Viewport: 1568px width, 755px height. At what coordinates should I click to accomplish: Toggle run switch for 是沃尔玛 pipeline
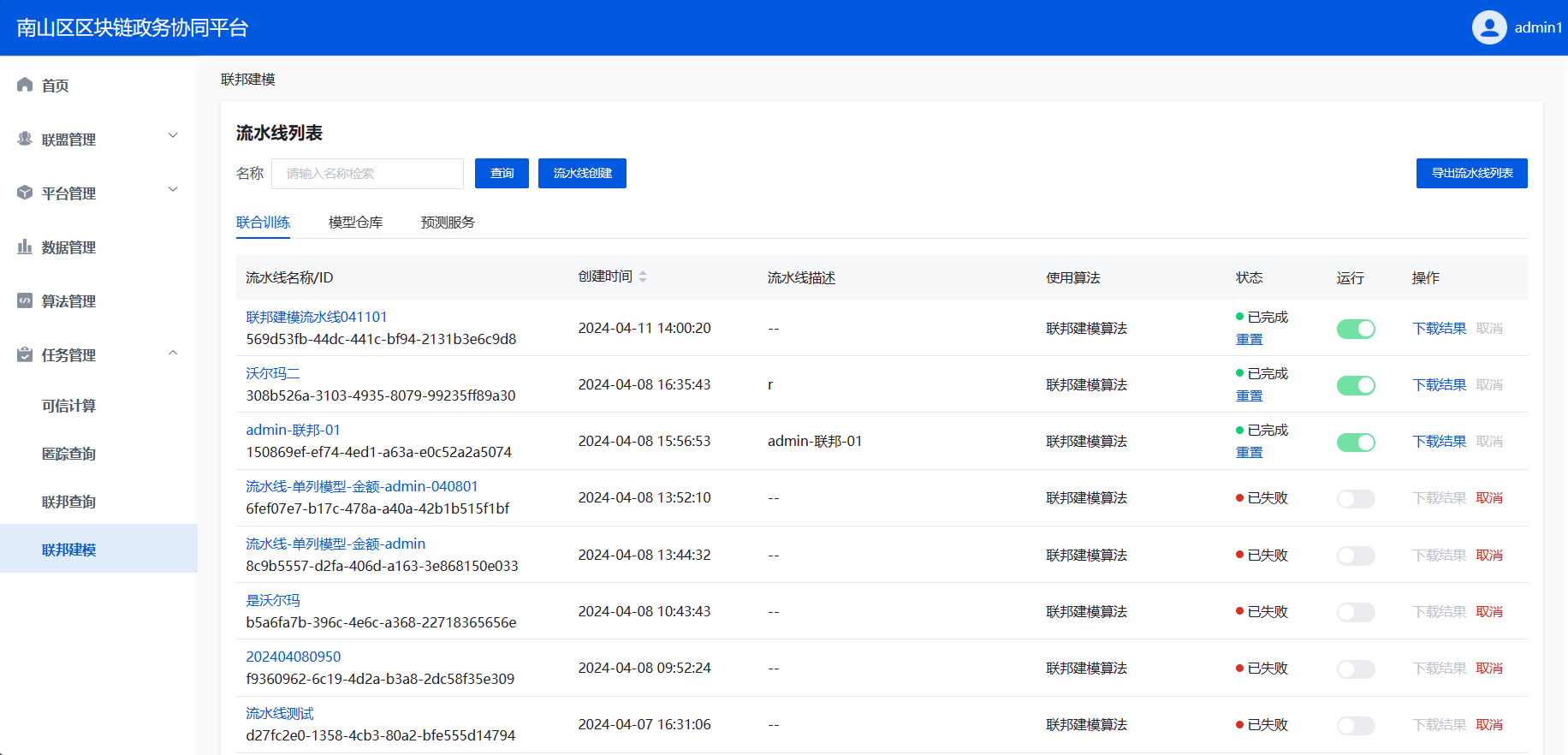[x=1356, y=612]
